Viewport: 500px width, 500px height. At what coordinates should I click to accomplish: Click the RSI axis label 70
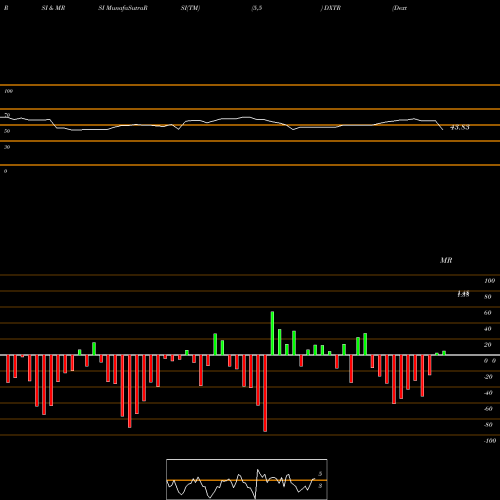pyautogui.click(x=7, y=115)
